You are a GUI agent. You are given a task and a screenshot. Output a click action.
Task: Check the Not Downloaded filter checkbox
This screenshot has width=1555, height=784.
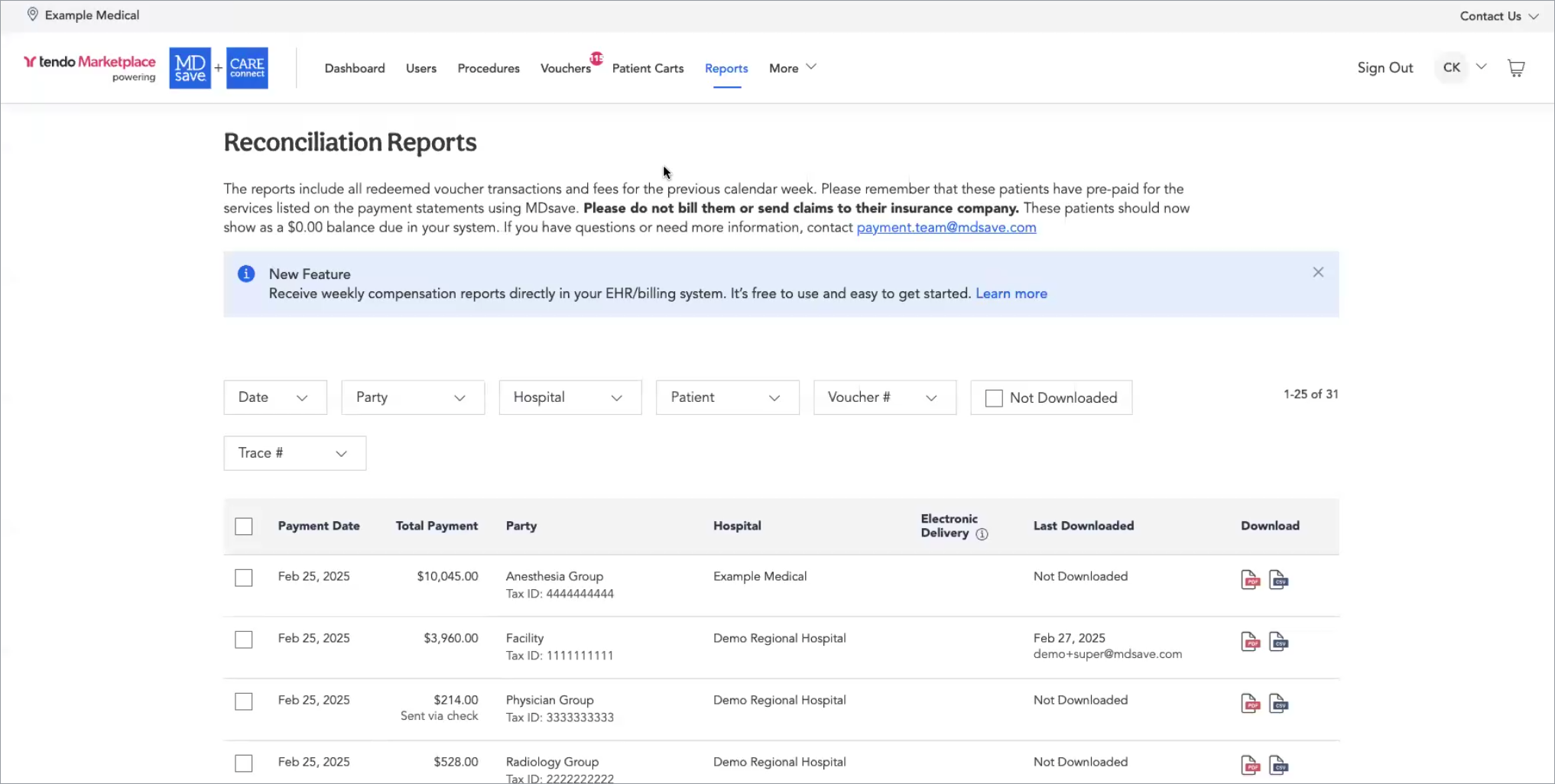pos(994,398)
